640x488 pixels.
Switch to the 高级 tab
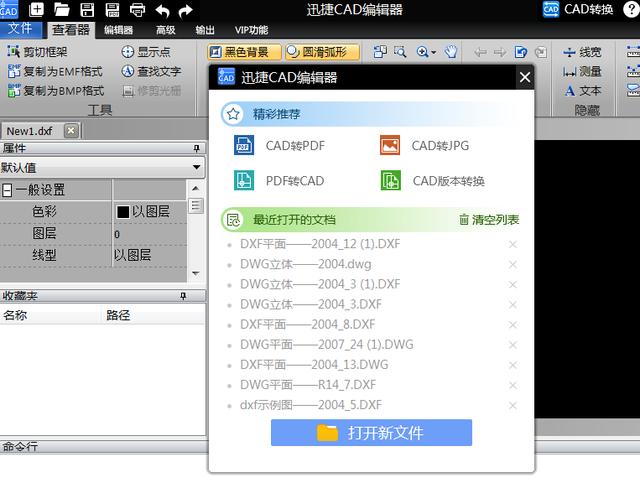point(166,30)
